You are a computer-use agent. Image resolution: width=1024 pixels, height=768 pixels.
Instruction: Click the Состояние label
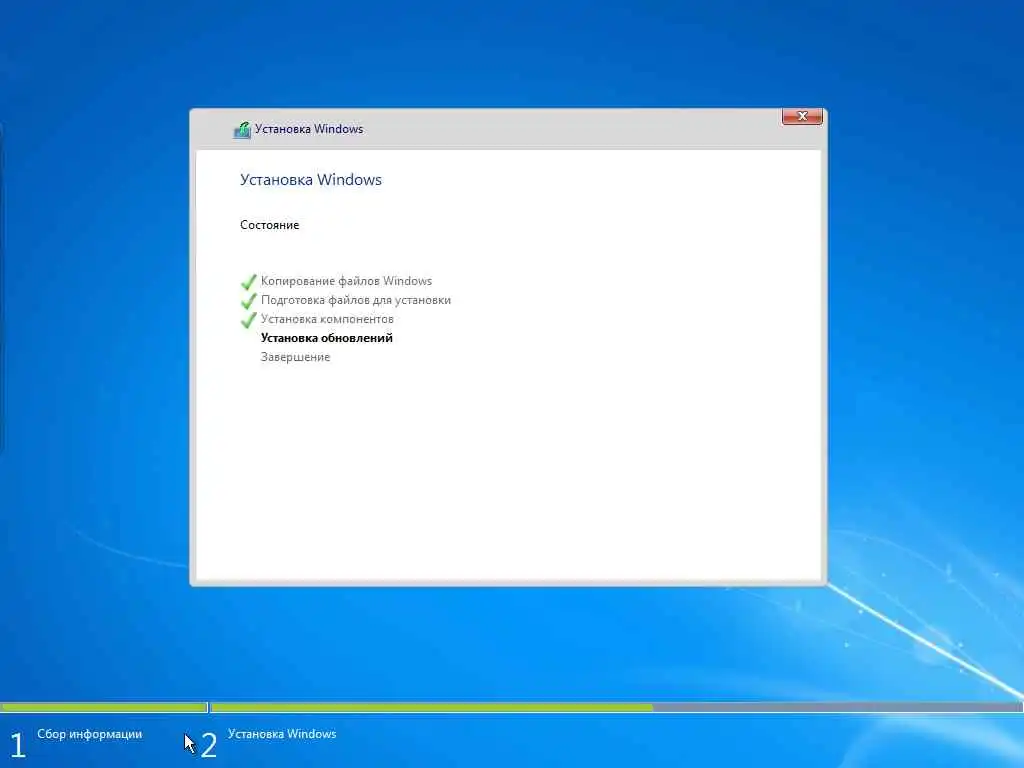click(x=269, y=225)
